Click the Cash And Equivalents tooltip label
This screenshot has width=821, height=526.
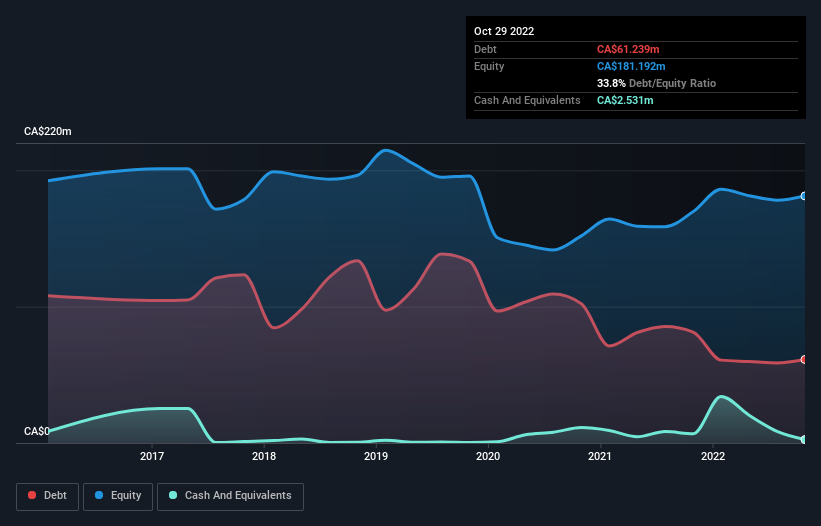[527, 100]
